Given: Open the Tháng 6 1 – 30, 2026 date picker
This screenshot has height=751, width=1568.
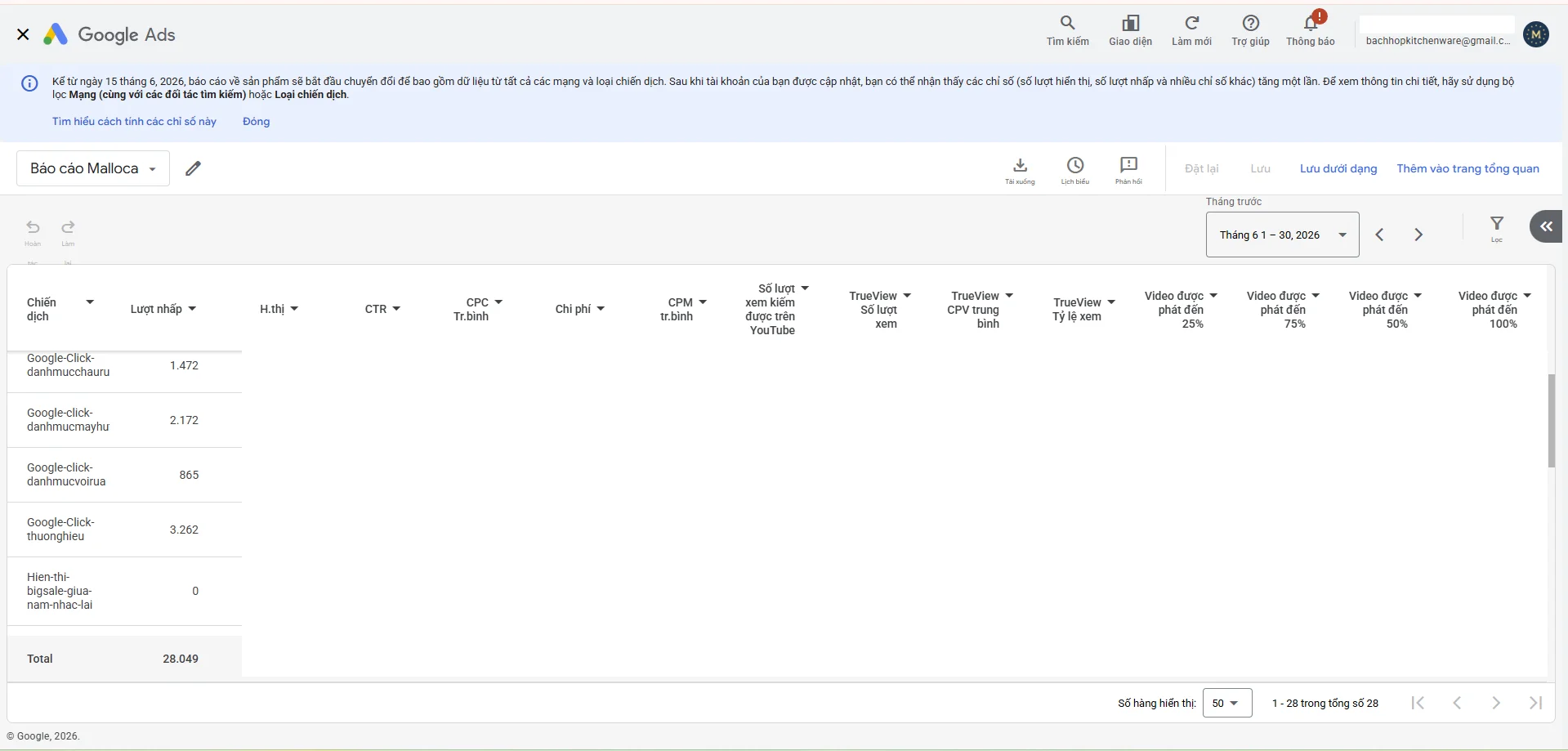Looking at the screenshot, I should [1282, 235].
